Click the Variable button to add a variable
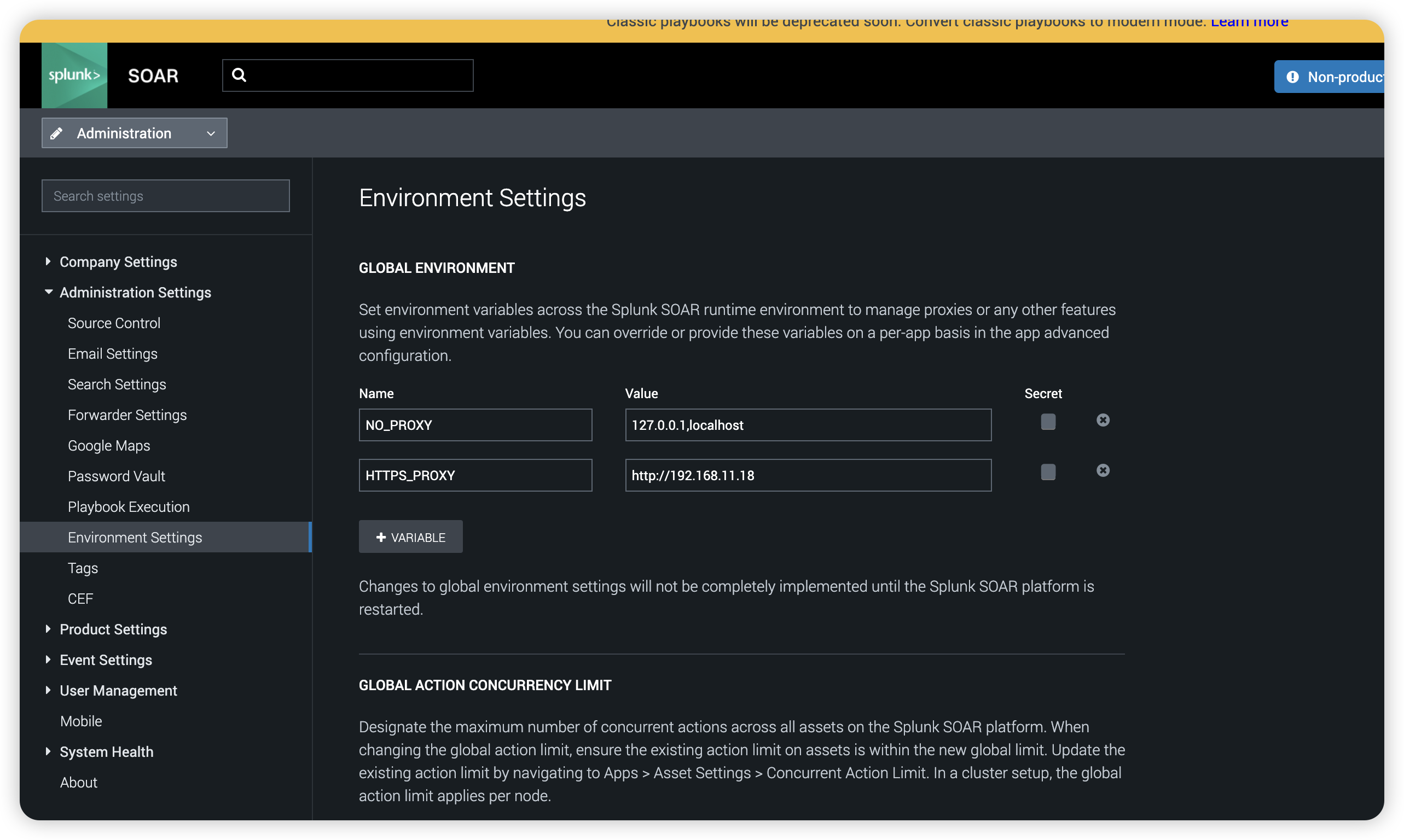 410,536
